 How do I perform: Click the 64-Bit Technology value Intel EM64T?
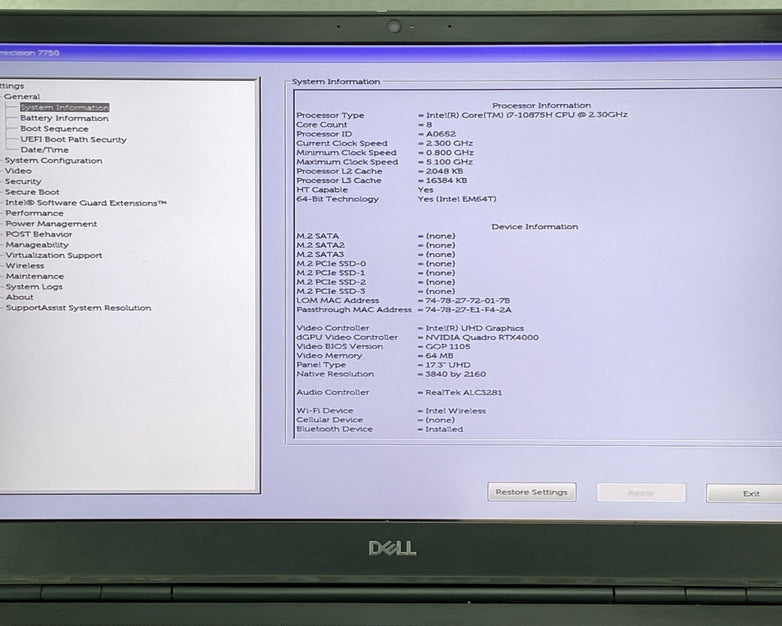tap(457, 199)
